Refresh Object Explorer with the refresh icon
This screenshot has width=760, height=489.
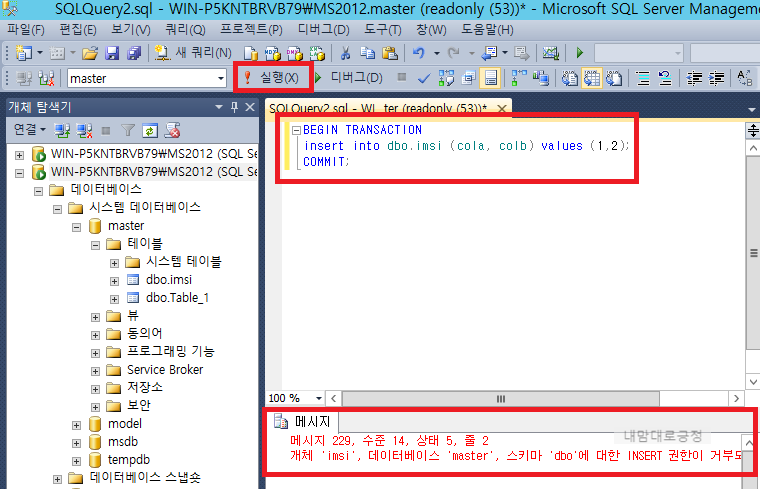point(150,130)
